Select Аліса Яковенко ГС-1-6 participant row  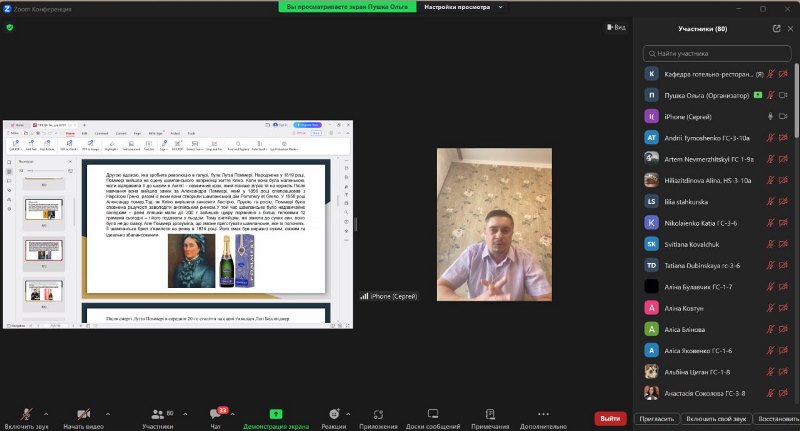pos(717,350)
